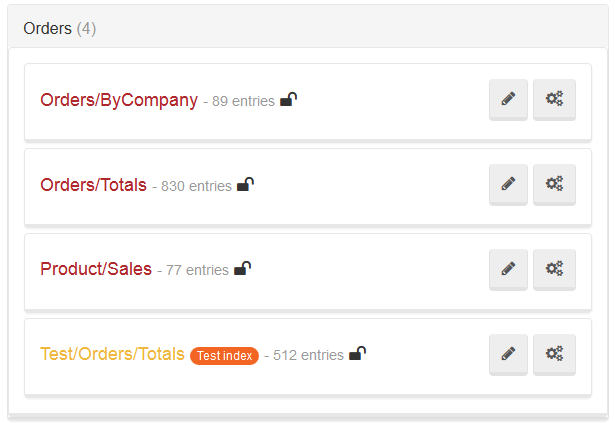Open the Test/Orders/Totals index link
This screenshot has width=615, height=423.
(112, 354)
